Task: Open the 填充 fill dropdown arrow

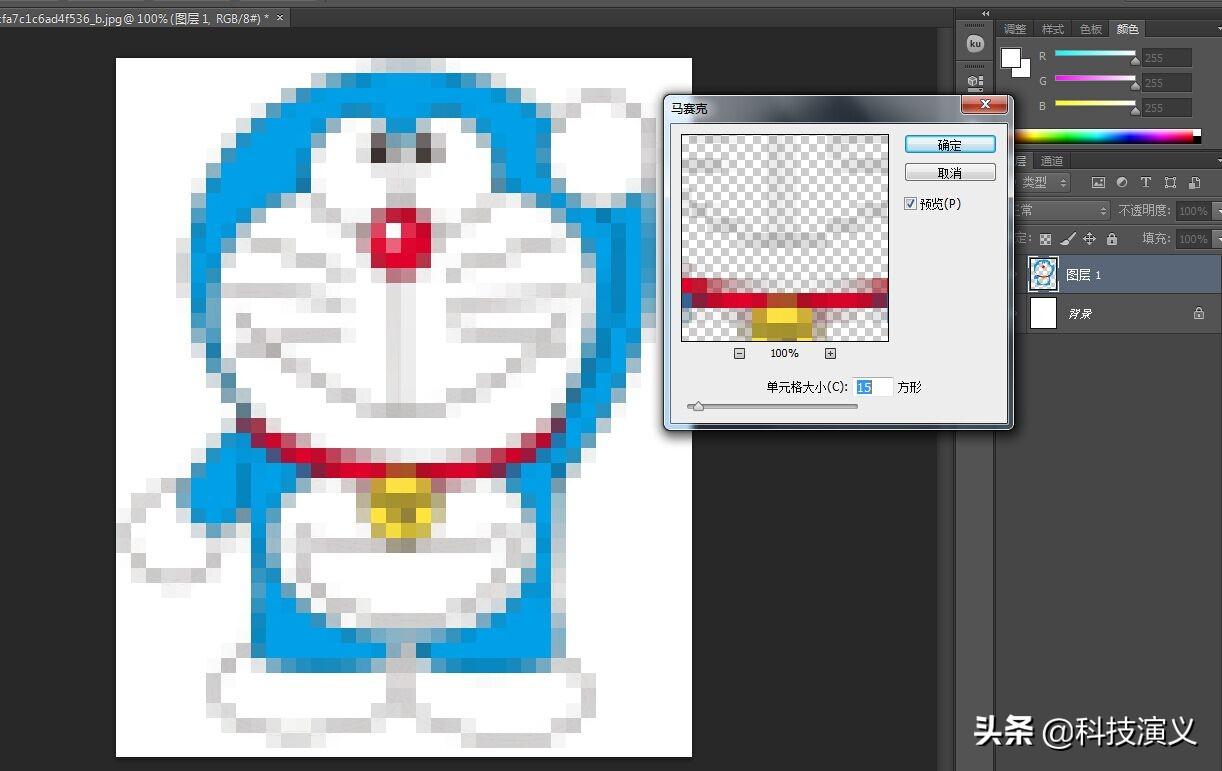Action: click(x=1217, y=239)
